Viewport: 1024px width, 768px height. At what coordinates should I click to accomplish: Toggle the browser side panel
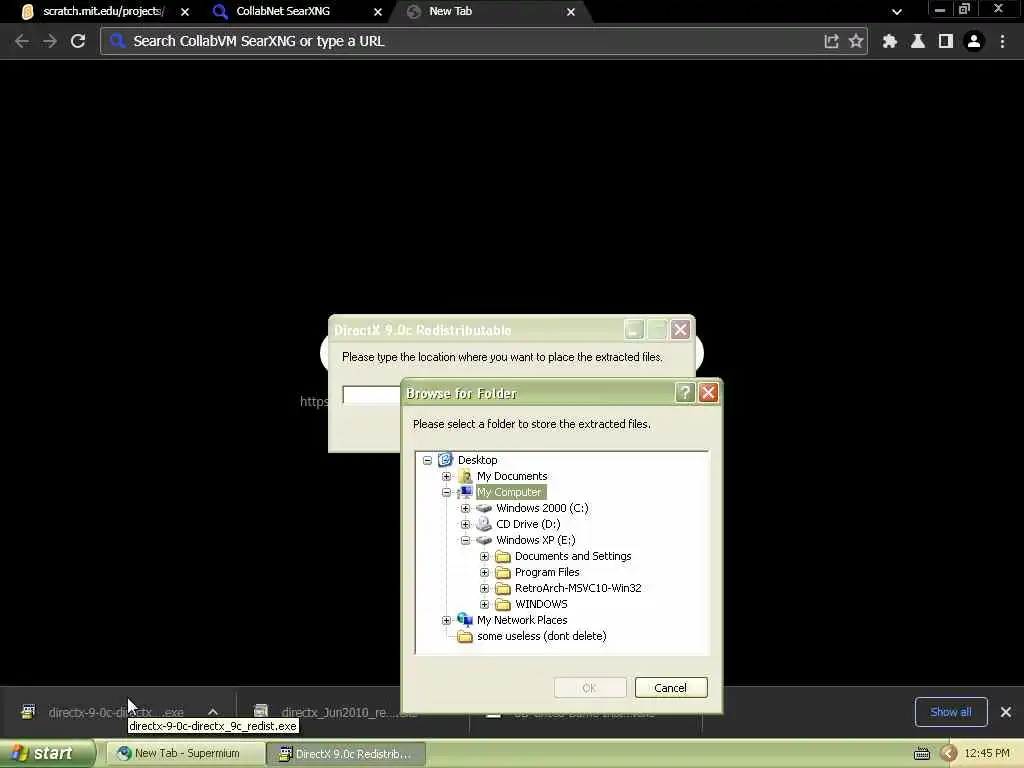[x=946, y=41]
